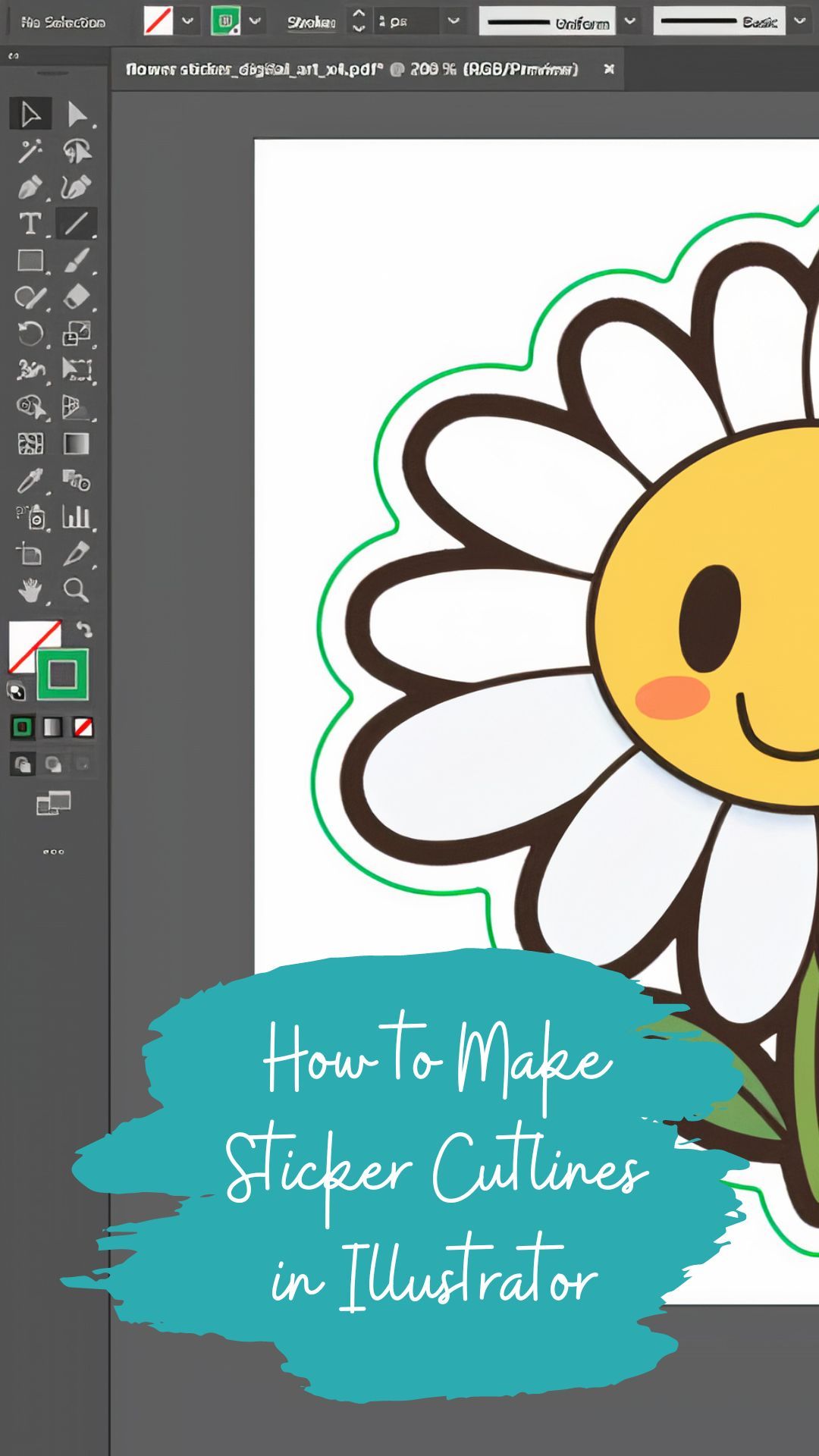The height and width of the screenshot is (1456, 819).
Task: Select the Slice tool
Action: pos(76,554)
